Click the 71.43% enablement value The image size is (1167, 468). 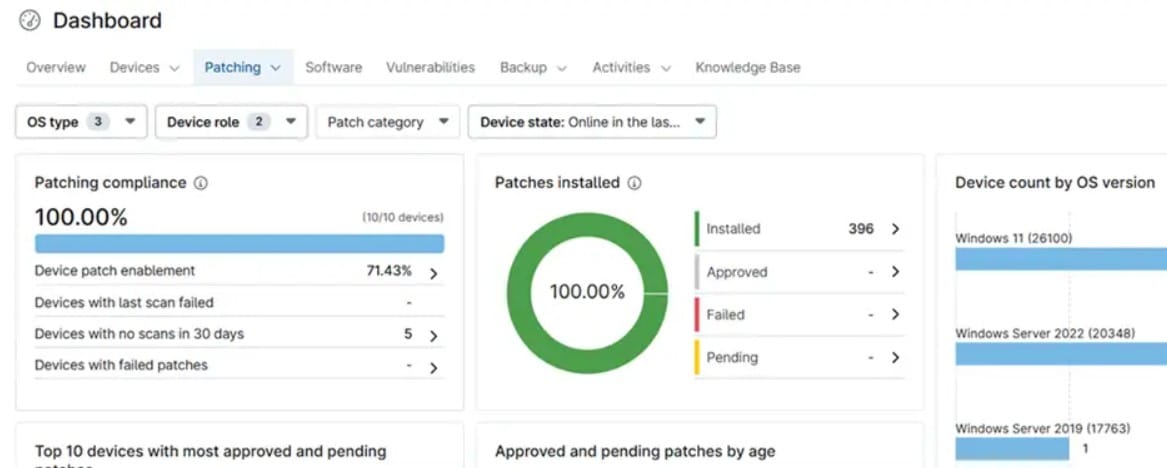[x=389, y=271]
